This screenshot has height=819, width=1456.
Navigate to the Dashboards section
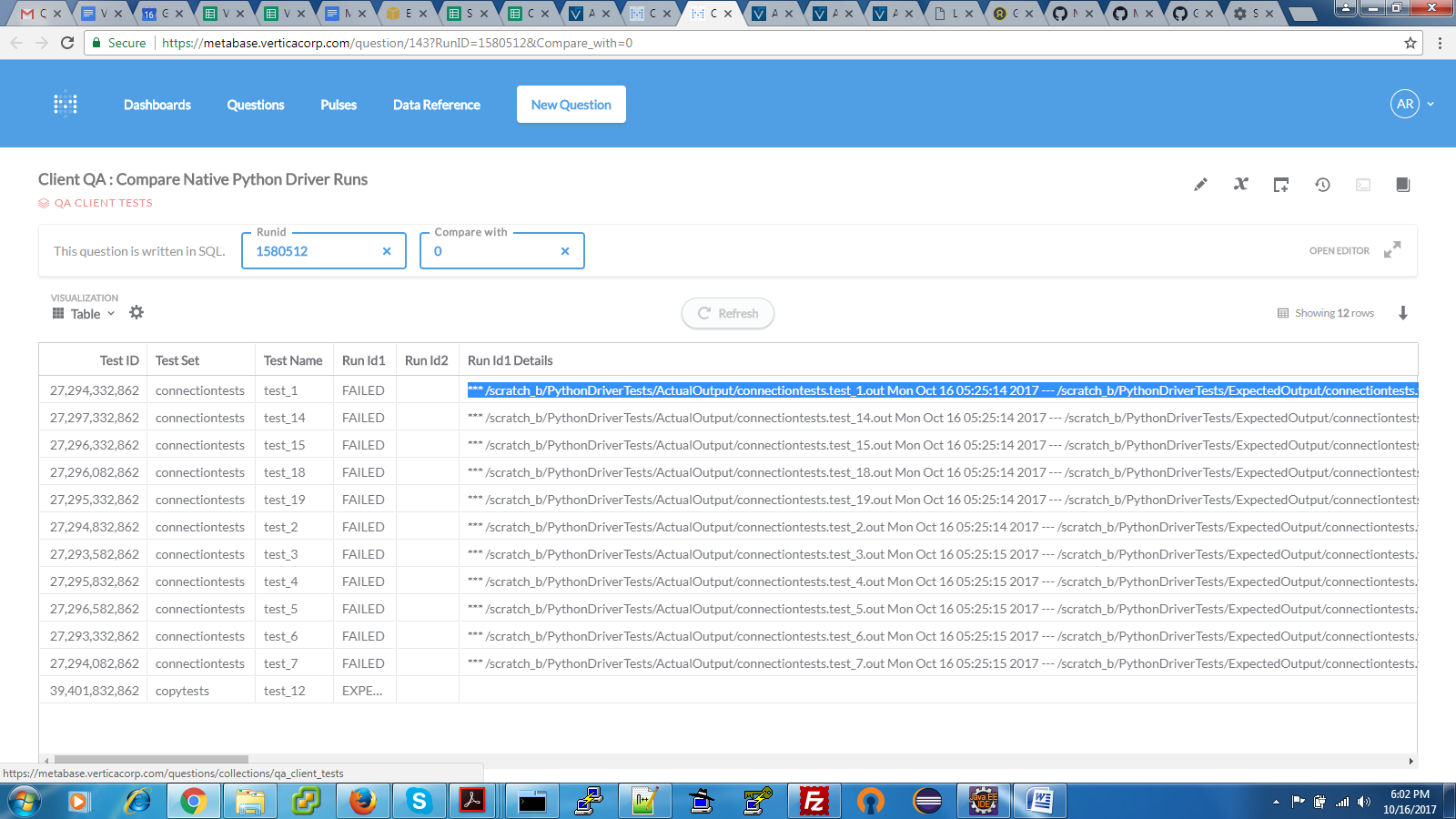(157, 104)
